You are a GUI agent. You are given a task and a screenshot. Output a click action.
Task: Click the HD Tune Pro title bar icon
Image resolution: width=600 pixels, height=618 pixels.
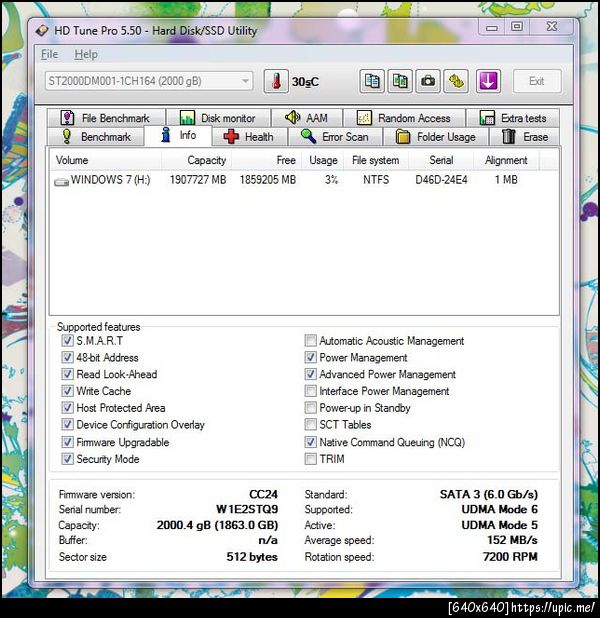[x=42, y=30]
